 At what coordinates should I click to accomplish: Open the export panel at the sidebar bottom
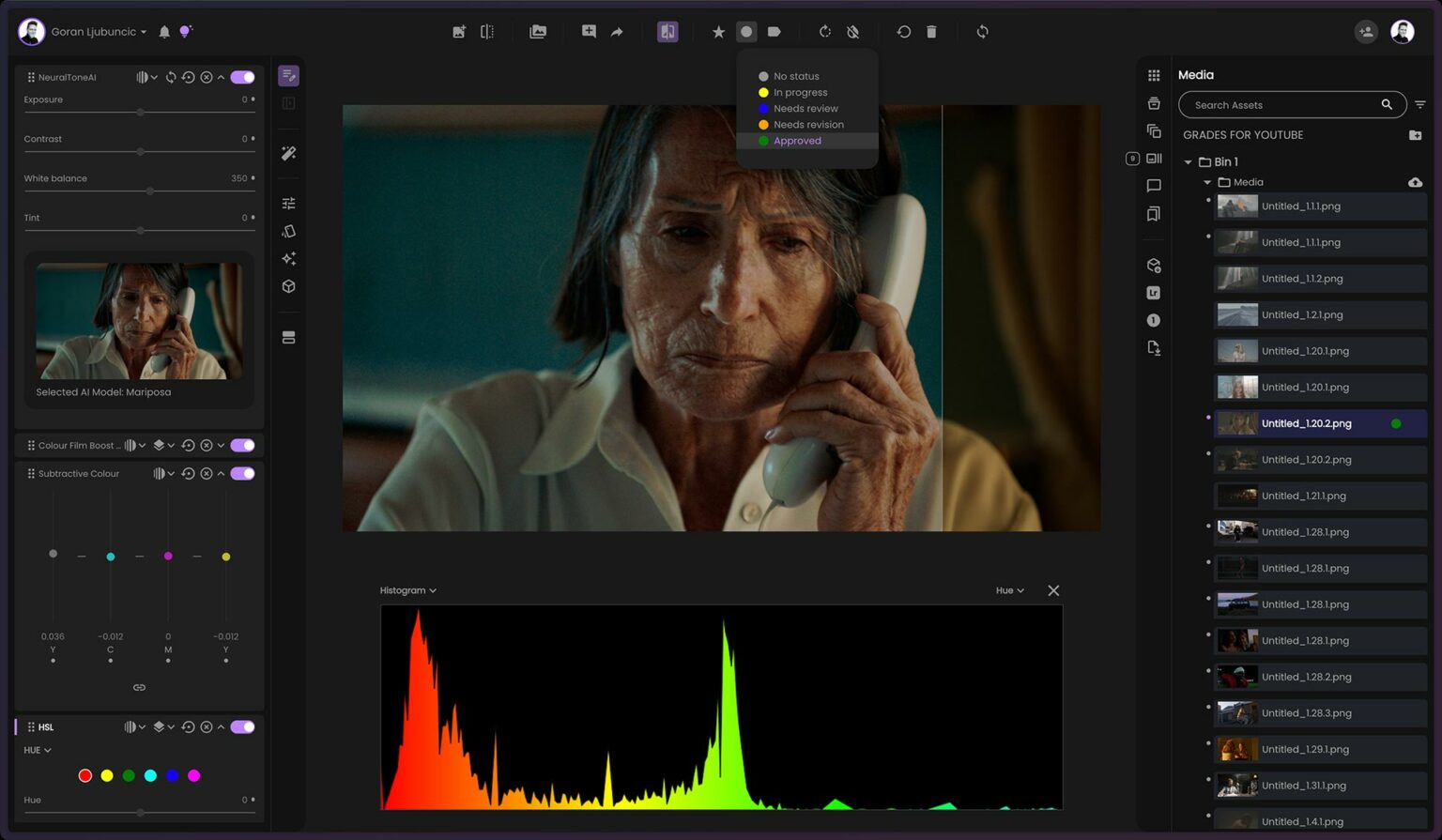pos(1154,348)
